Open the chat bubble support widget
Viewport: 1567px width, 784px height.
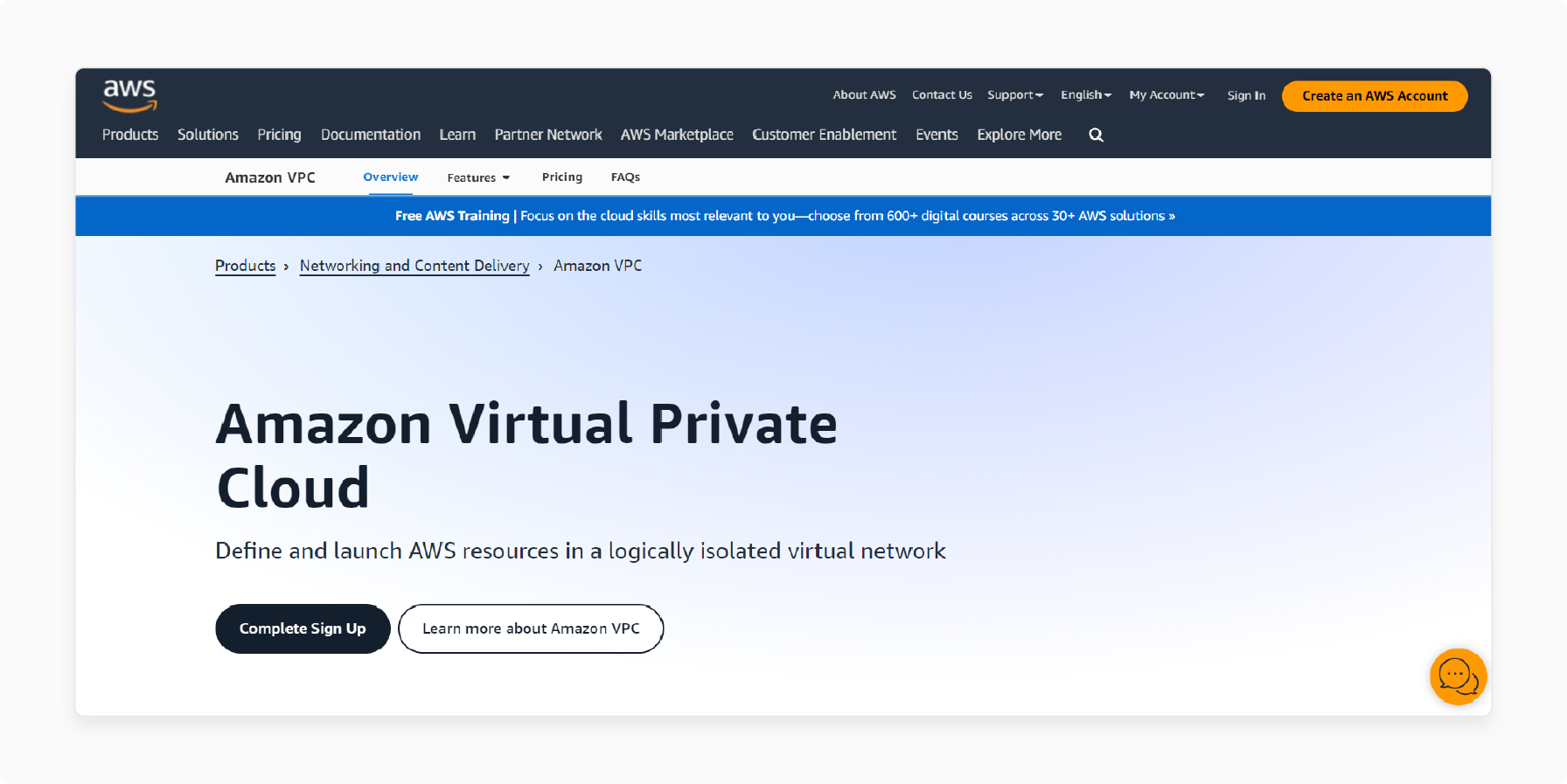tap(1458, 676)
